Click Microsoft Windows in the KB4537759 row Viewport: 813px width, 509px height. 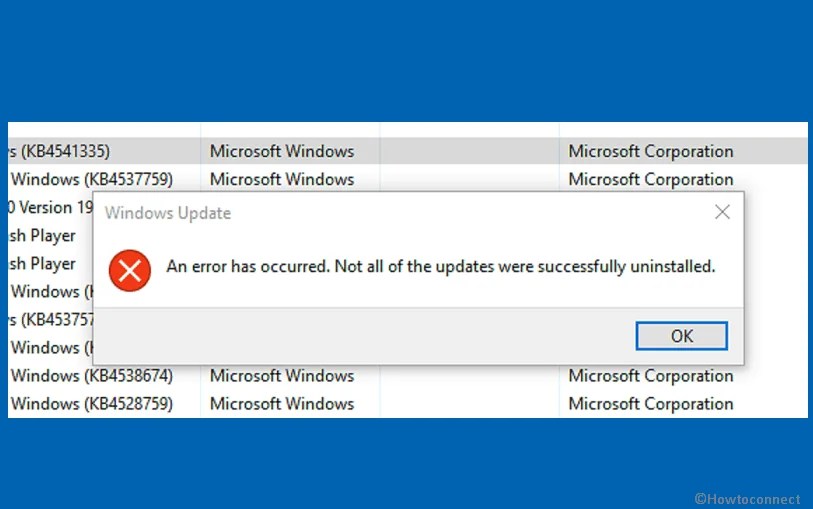click(281, 180)
